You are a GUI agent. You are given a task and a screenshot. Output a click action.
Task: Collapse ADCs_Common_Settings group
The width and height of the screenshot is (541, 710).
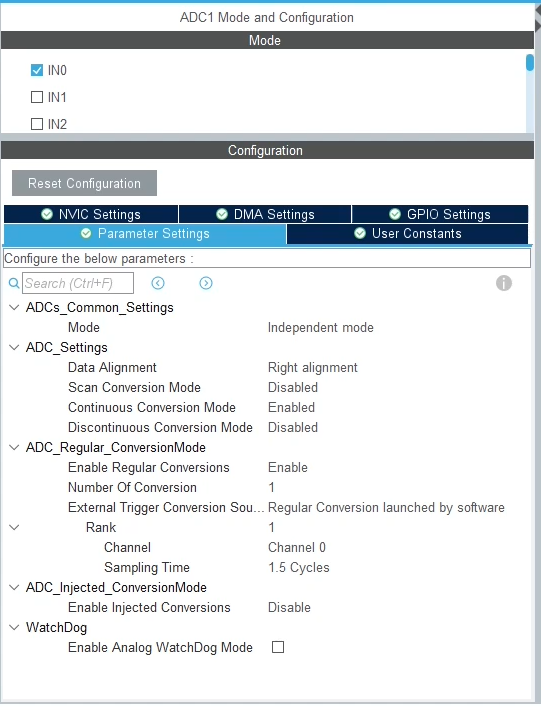[x=14, y=307]
